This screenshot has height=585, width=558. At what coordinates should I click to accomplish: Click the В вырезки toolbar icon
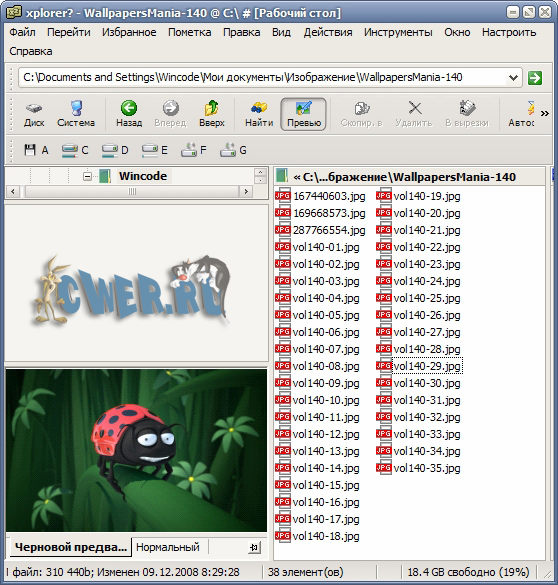467,115
